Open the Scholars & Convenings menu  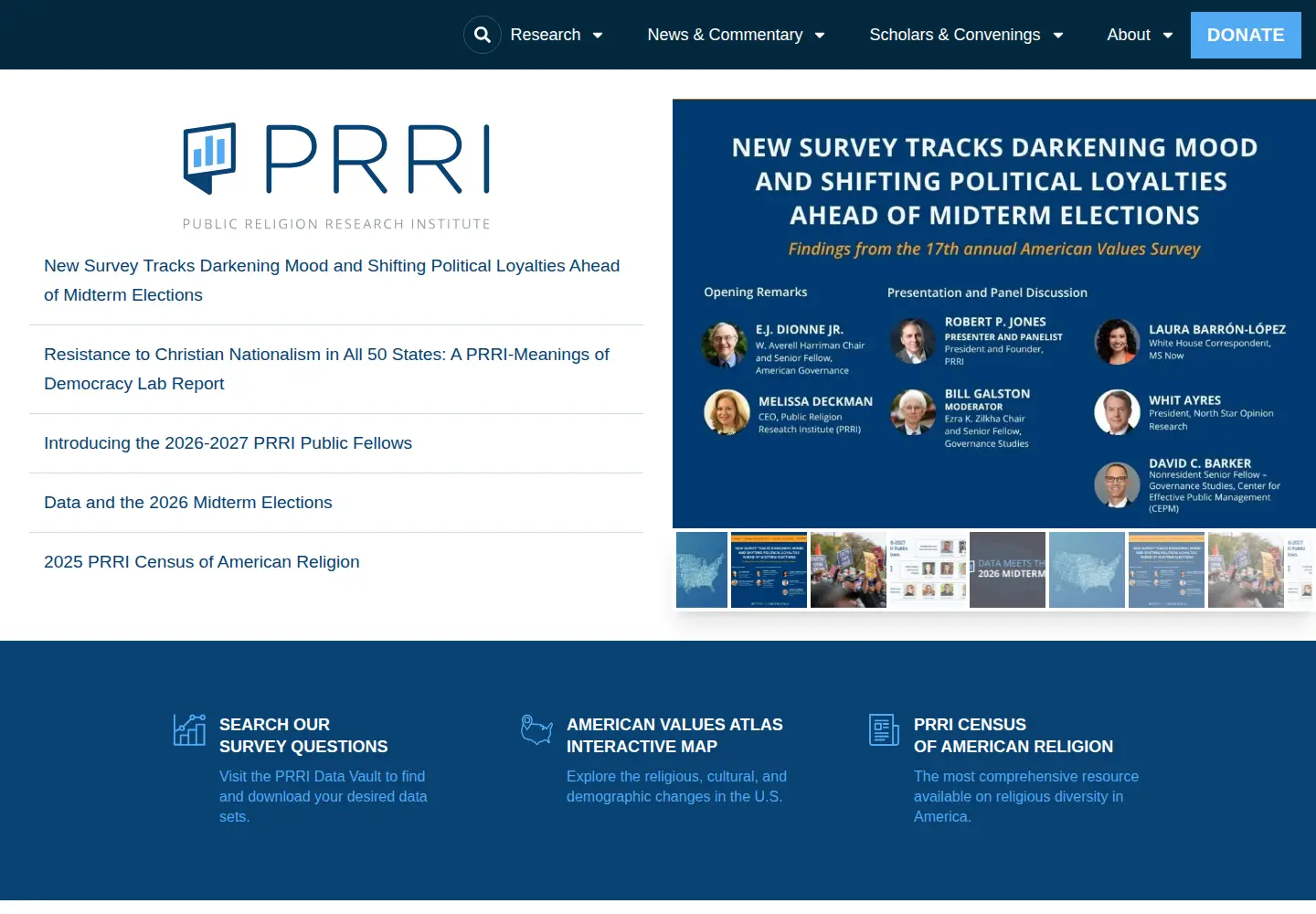[x=955, y=35]
